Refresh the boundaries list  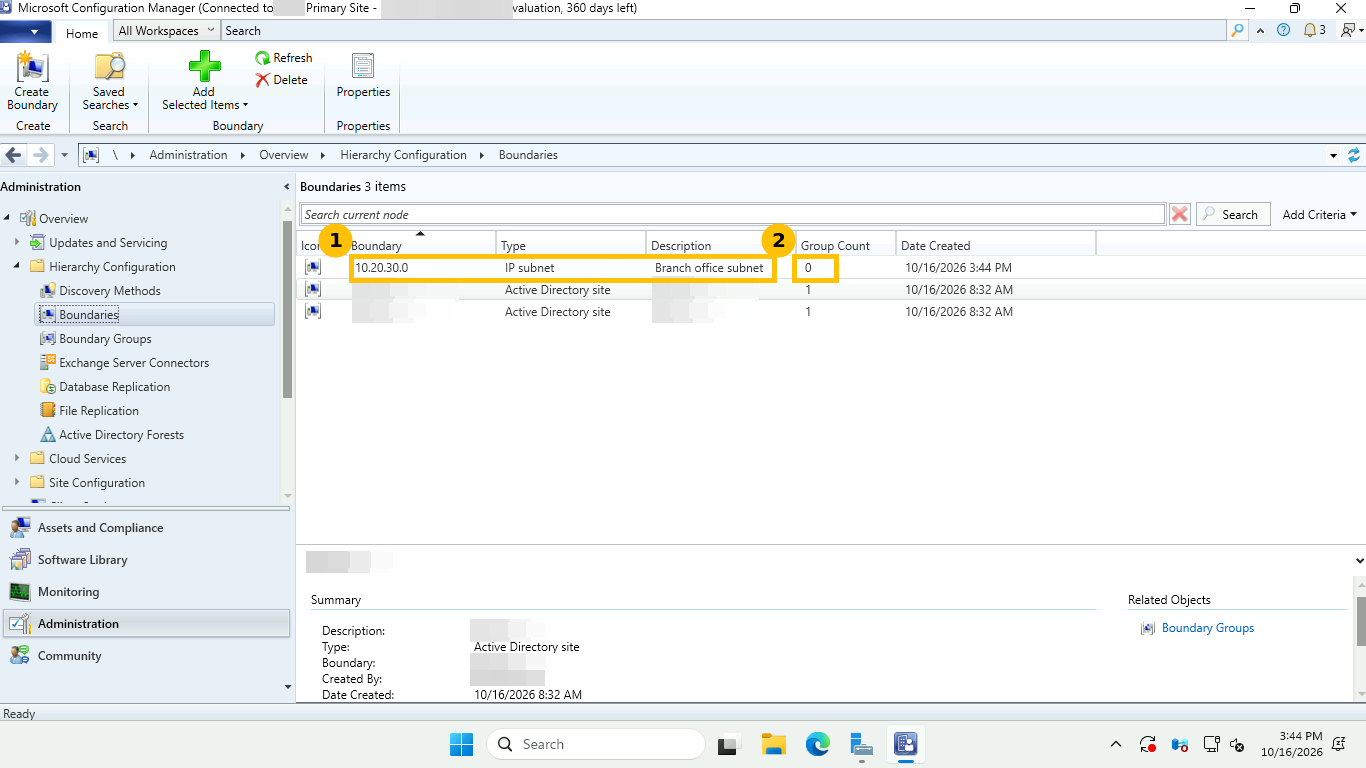coord(284,58)
